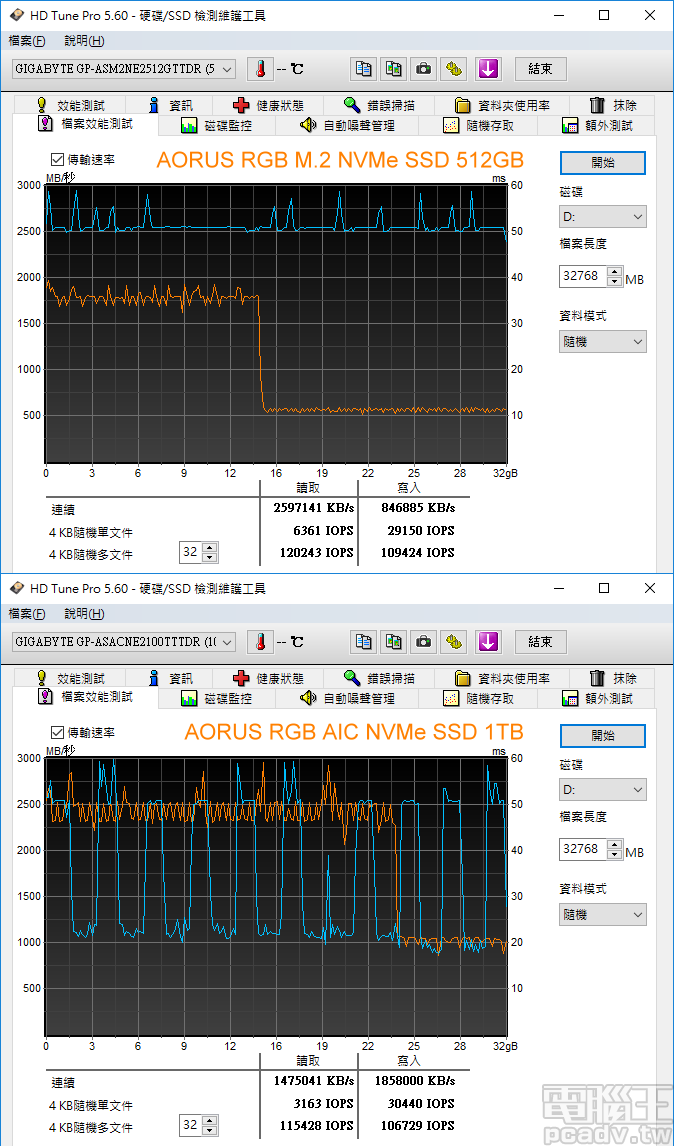
Task: Open 磁碟 D: dropdown in top window
Action: tap(603, 217)
